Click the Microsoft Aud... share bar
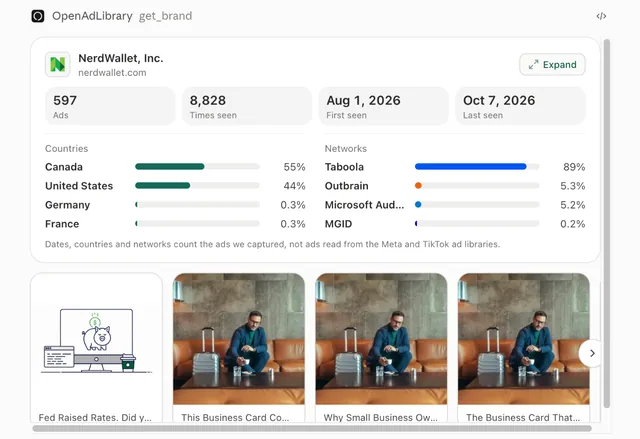This screenshot has width=640, height=439. point(477,204)
